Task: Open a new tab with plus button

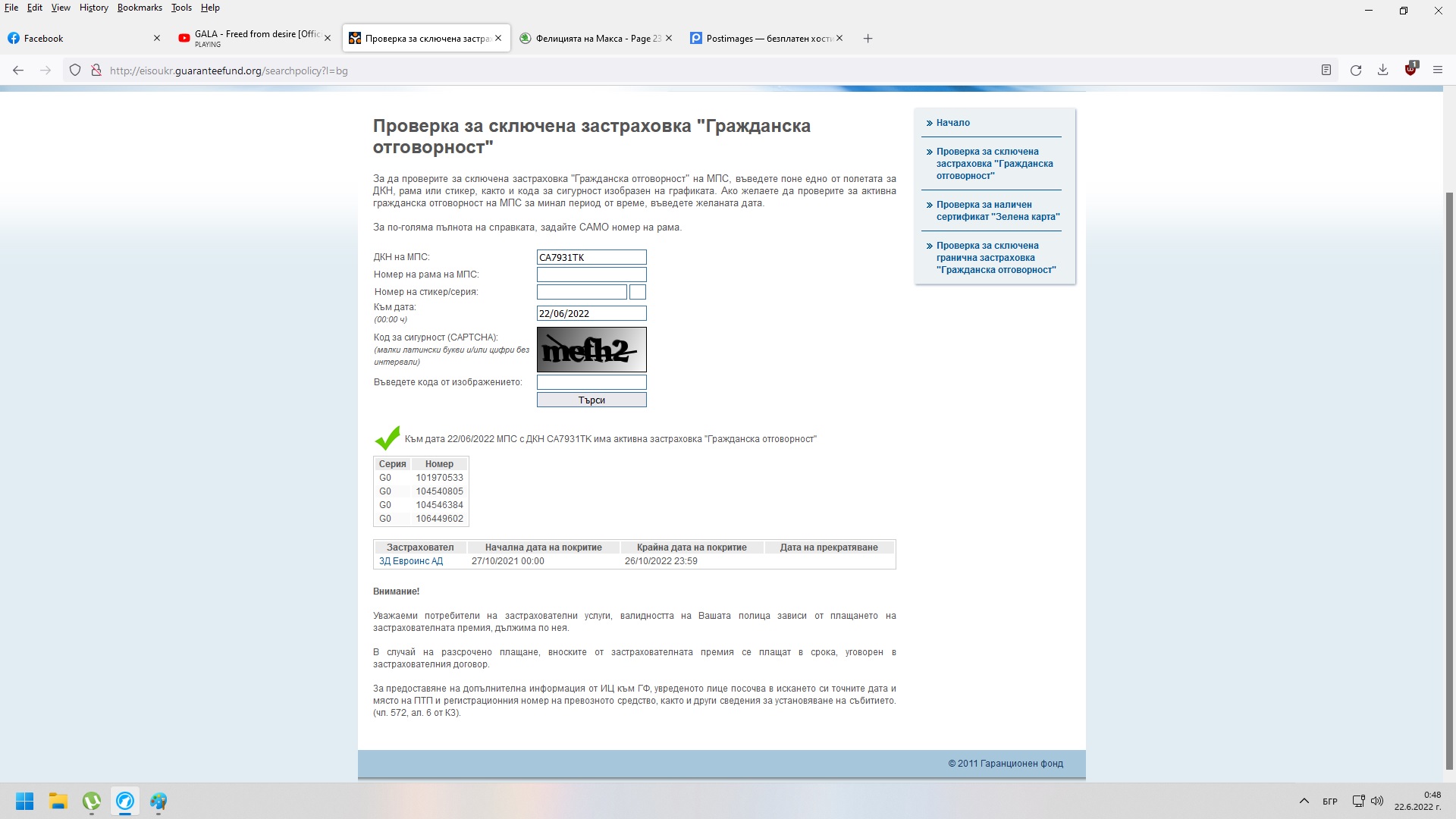Action: pos(868,39)
